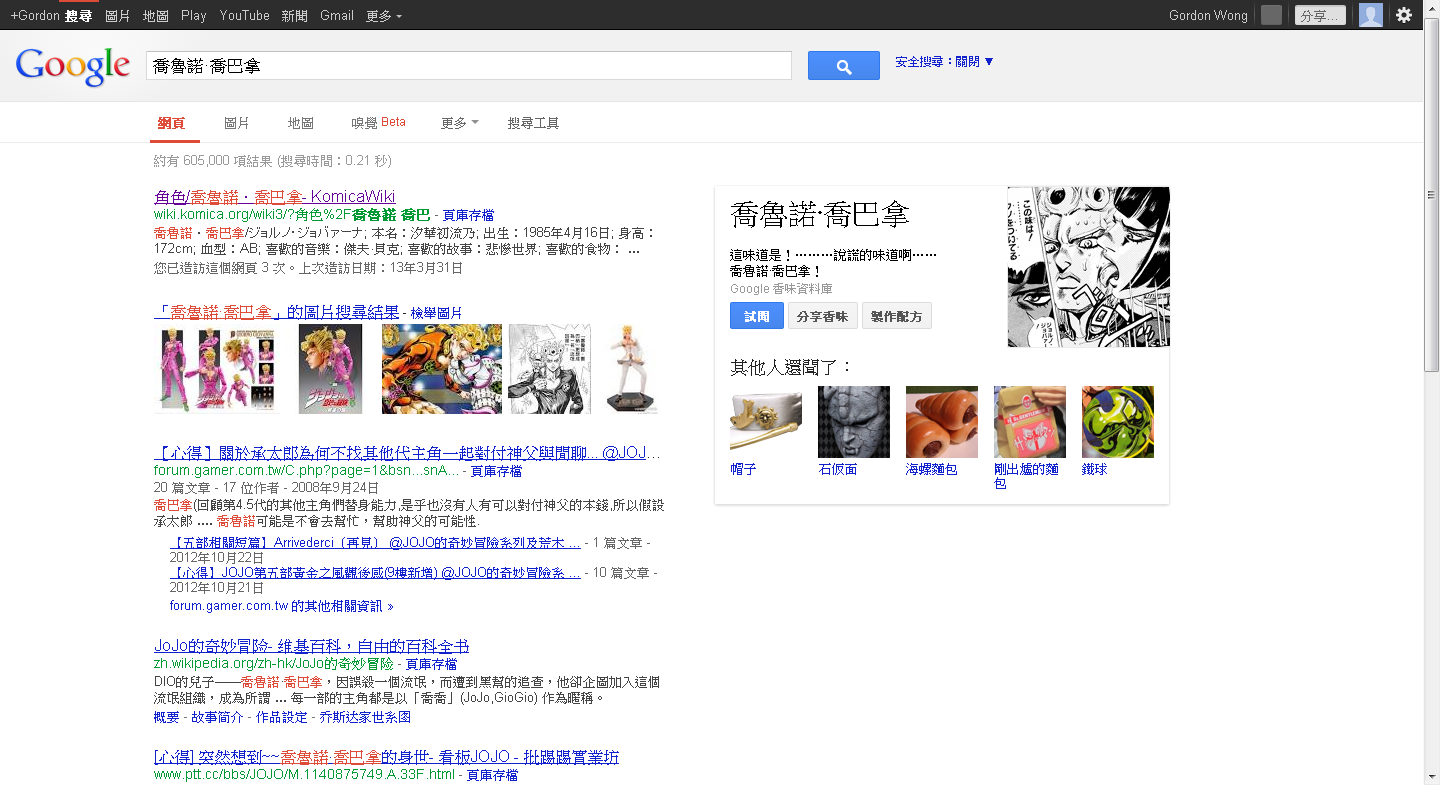Click the 帽子 text label
Screen dimensions: 1440x785
click(x=743, y=469)
